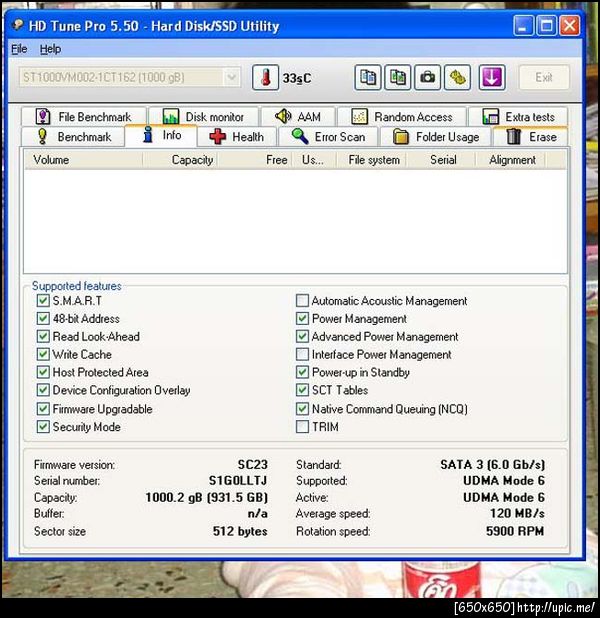
Task: Toggle the Firmware Upgradable checkbox
Action: (x=43, y=409)
